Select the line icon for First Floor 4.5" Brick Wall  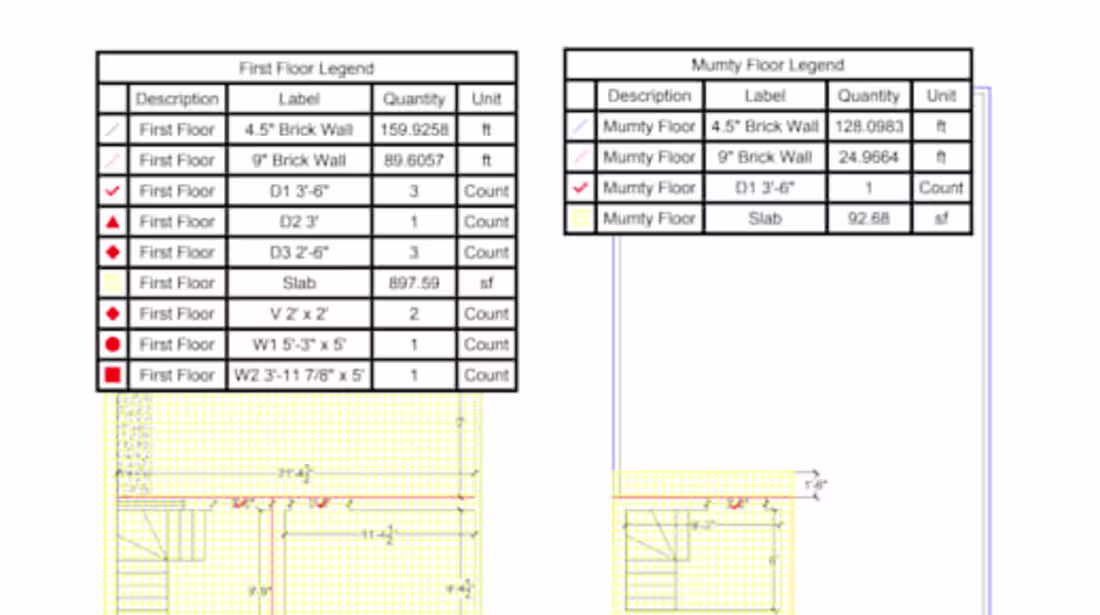coord(113,130)
